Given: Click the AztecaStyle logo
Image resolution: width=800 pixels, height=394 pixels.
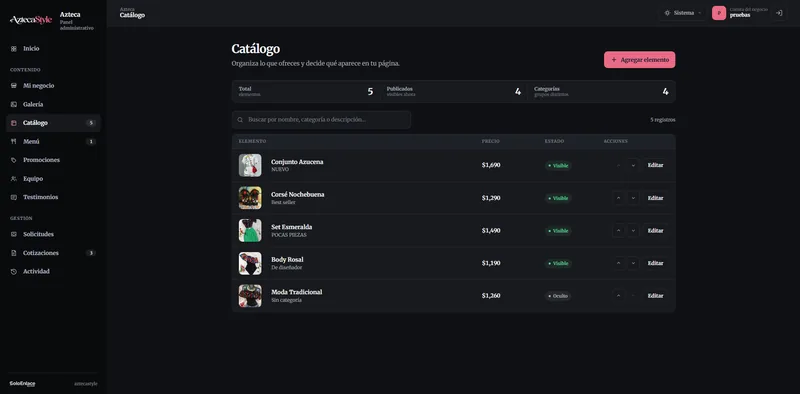Looking at the screenshot, I should point(31,20).
